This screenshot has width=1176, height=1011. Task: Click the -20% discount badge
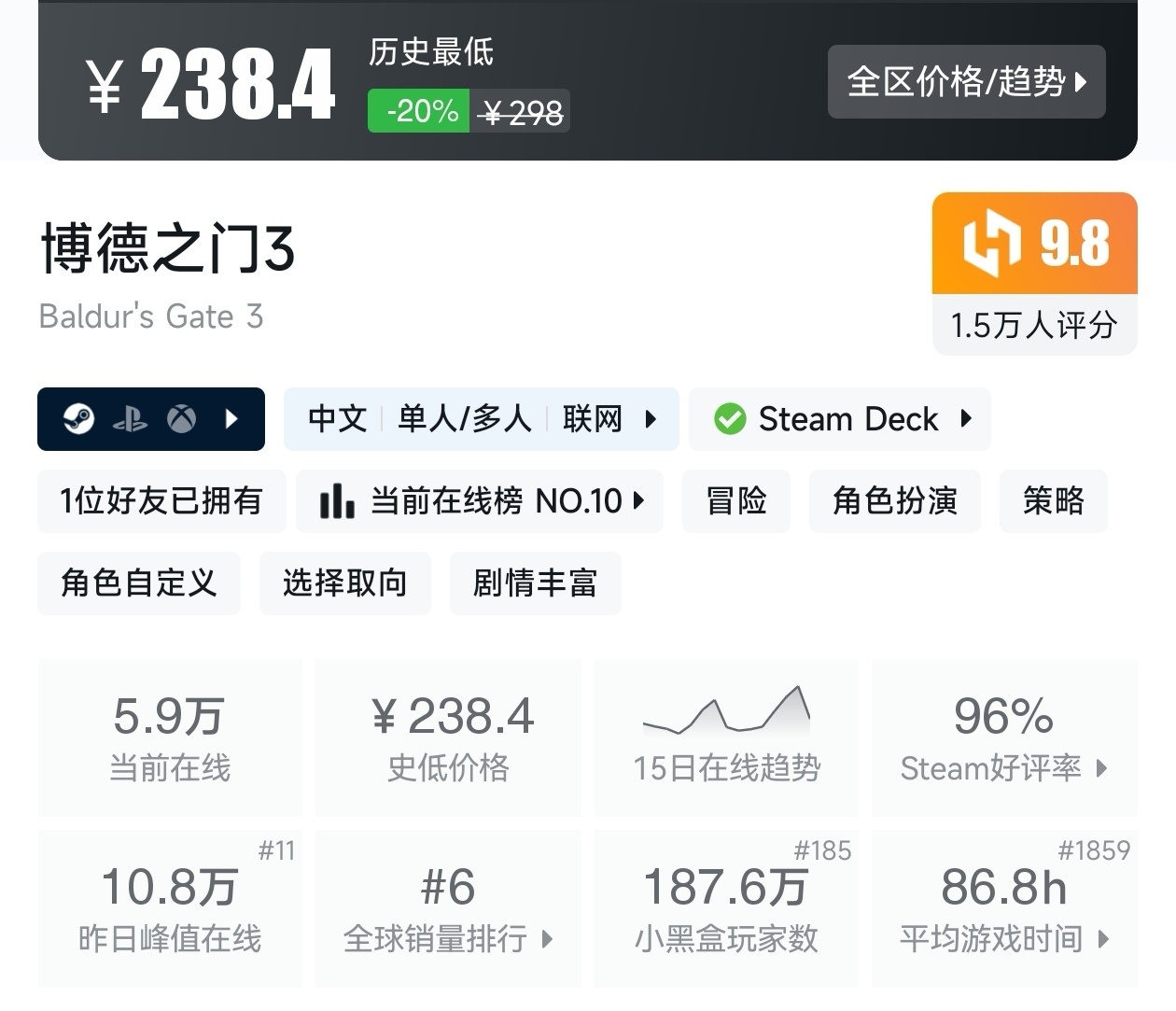[418, 111]
